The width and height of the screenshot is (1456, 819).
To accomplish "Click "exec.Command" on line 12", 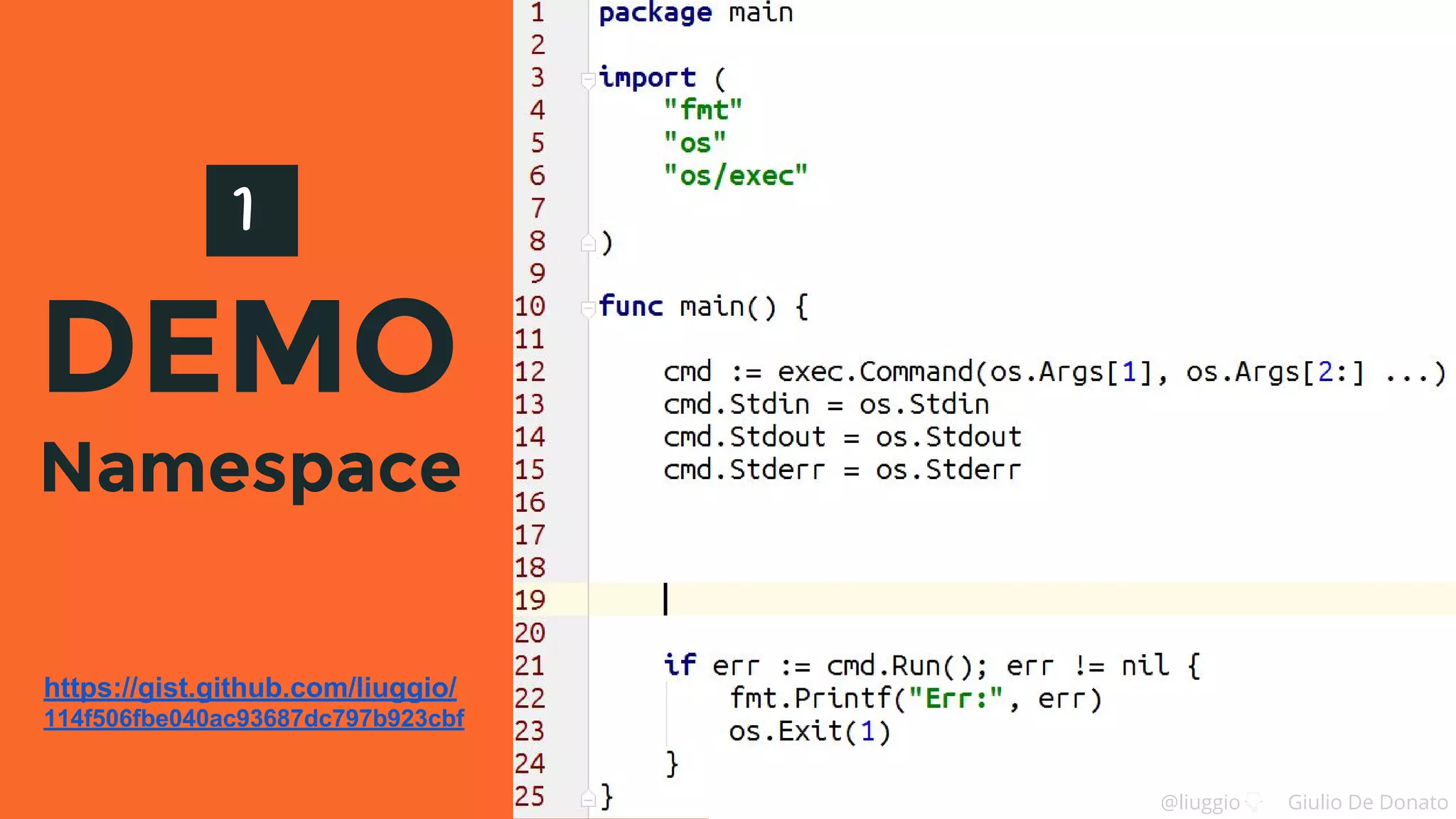I will 875,371.
